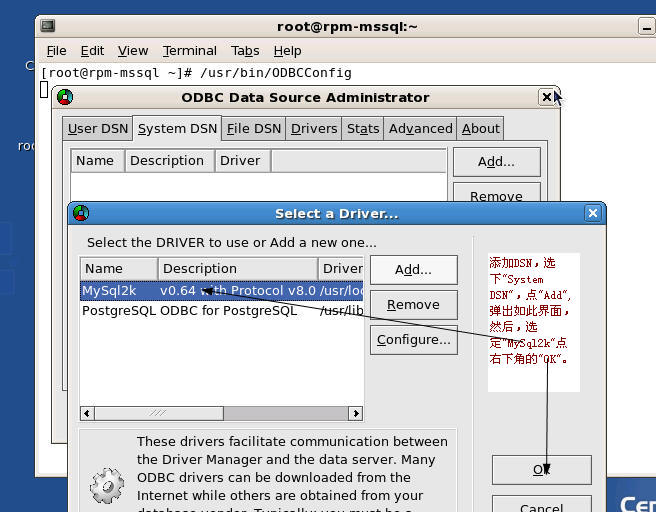
Task: Select the PostgreSQL driver row
Action: pyautogui.click(x=222, y=311)
